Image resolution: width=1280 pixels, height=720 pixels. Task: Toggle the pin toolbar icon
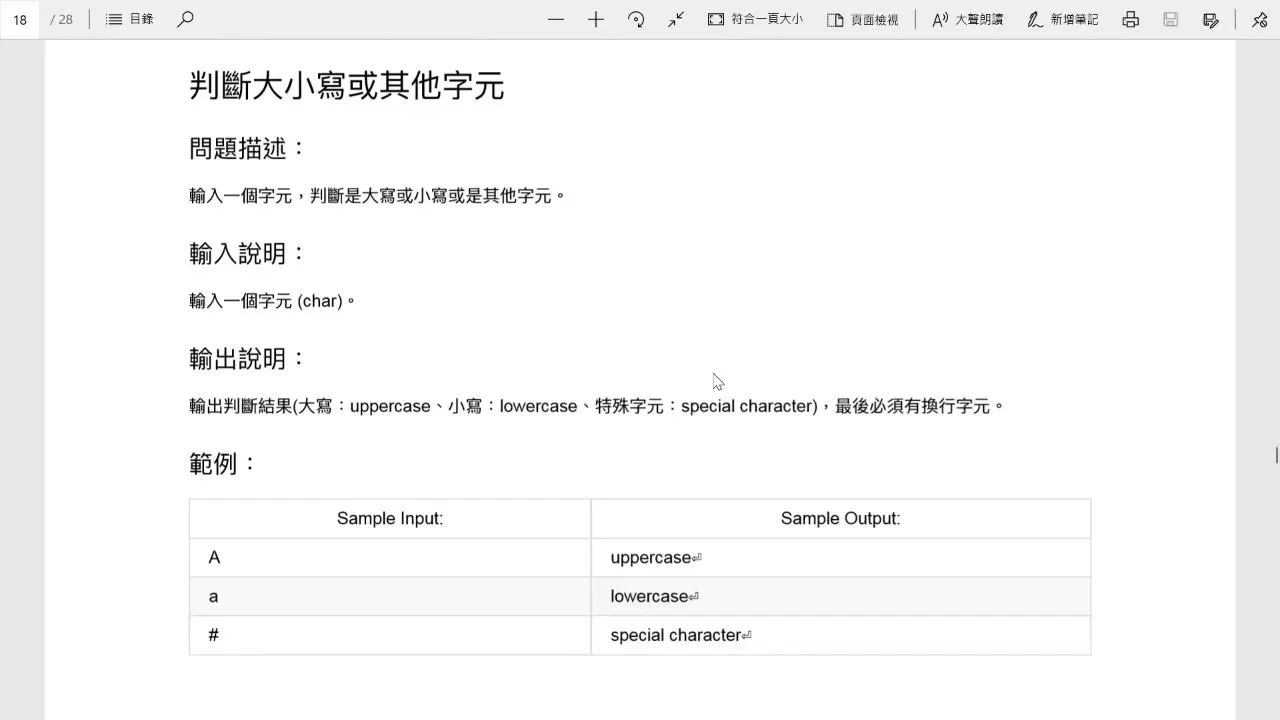pyautogui.click(x=1259, y=19)
